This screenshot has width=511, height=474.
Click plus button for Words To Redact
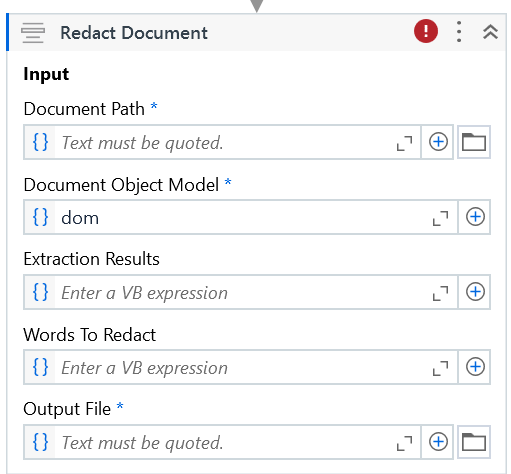[475, 367]
